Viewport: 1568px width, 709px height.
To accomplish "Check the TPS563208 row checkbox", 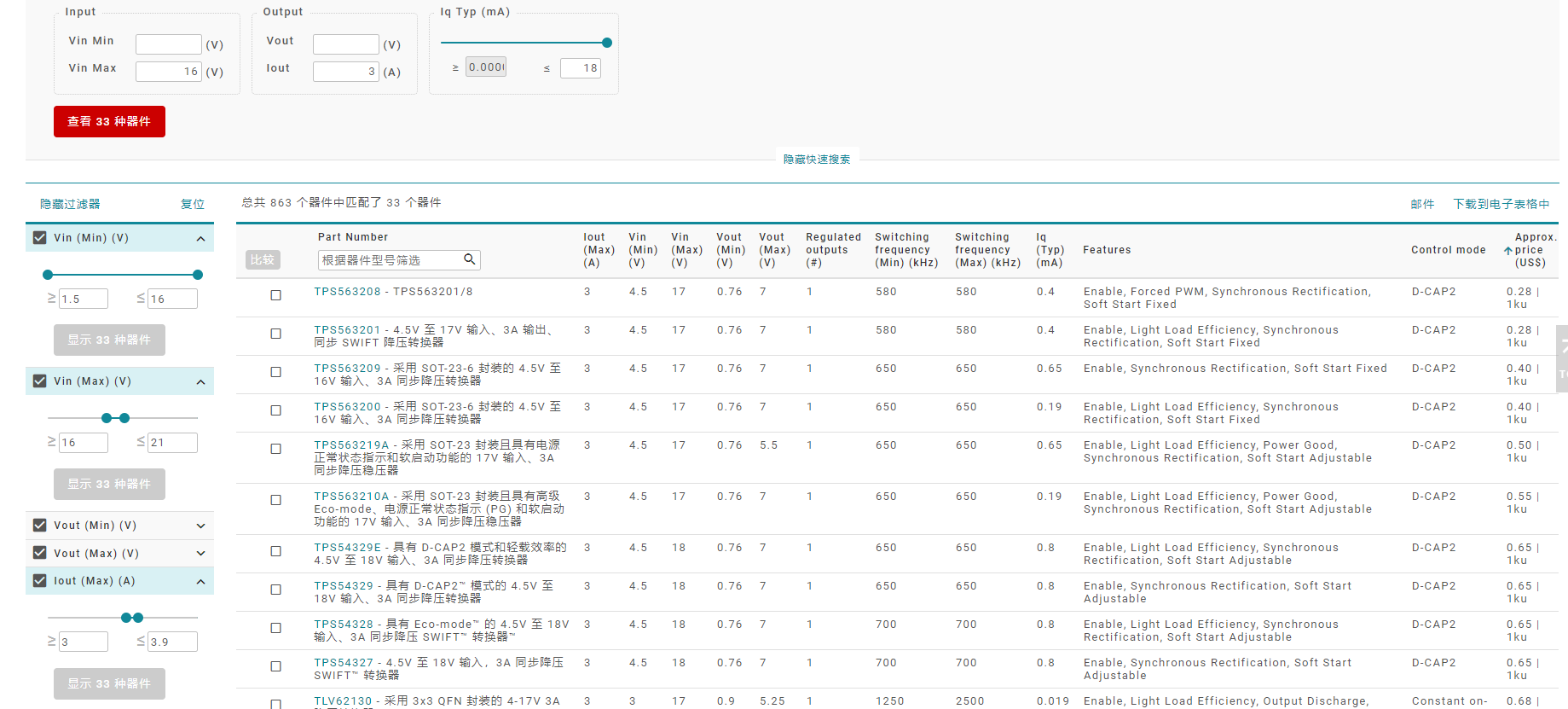I will (x=275, y=295).
